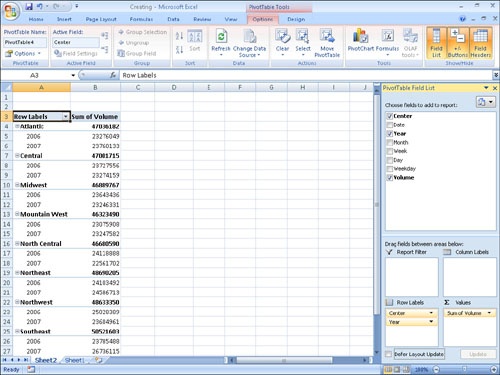
Task: Open the Formulas tool menu
Action: click(x=387, y=43)
